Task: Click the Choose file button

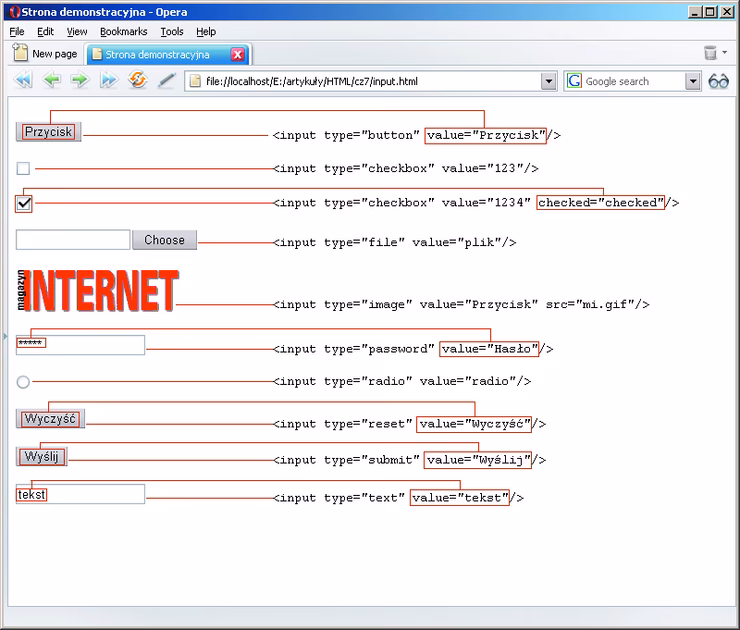Action: pyautogui.click(x=164, y=240)
